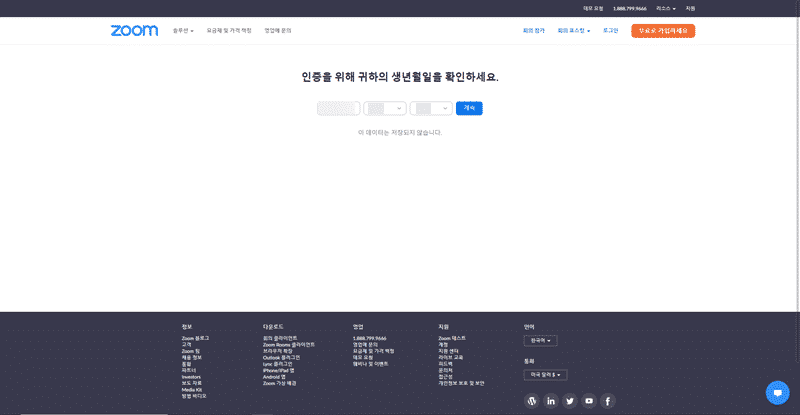Expand the 회의 호스팅 menu
The height and width of the screenshot is (415, 800).
pos(574,31)
